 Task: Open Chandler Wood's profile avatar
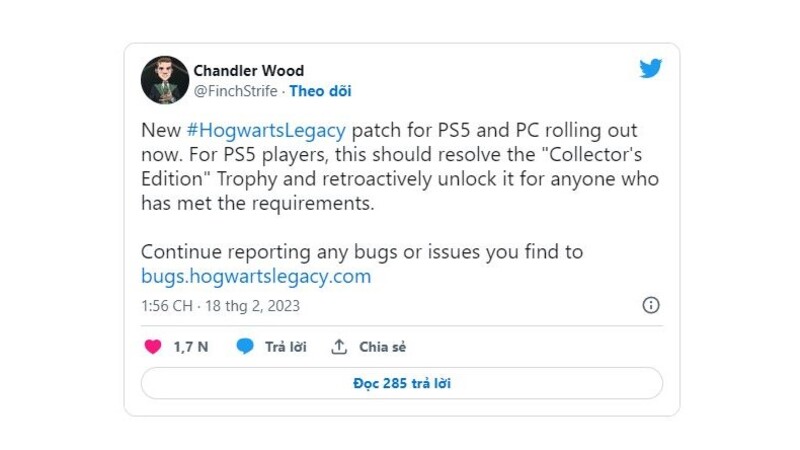pyautogui.click(x=165, y=80)
